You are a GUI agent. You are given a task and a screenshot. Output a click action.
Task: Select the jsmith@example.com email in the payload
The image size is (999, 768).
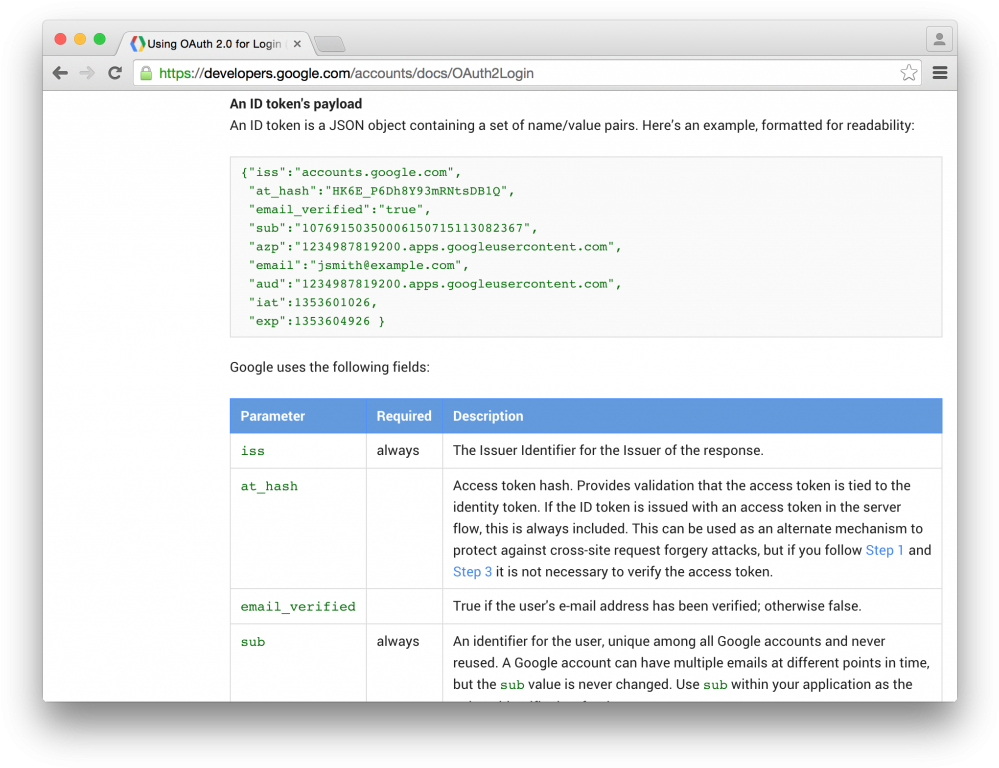pos(390,265)
